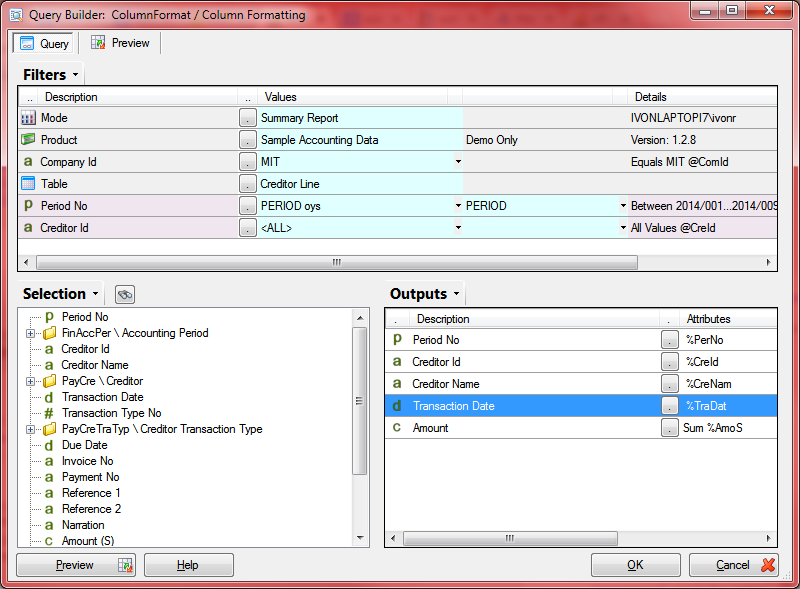Click the Product filter row icon

coord(28,139)
